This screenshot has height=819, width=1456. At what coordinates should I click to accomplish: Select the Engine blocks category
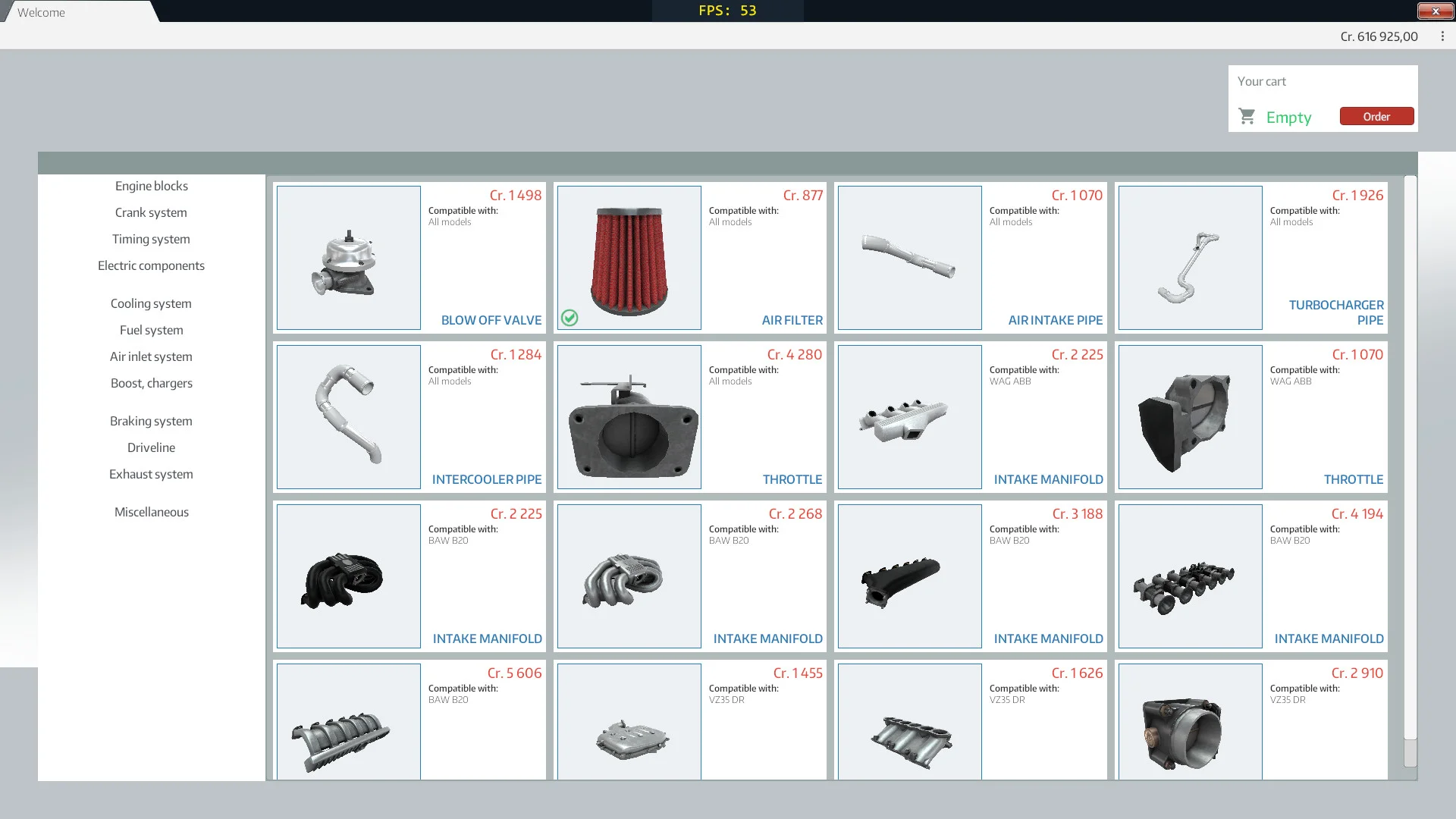coord(151,185)
